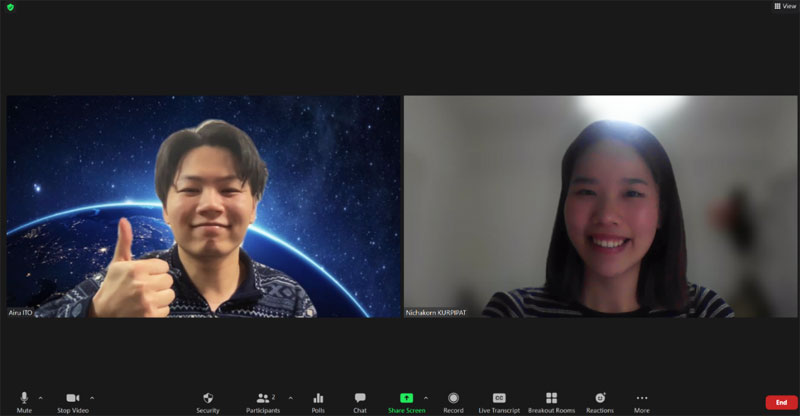The image size is (800, 416).
Task: Start Share Screen
Action: pyautogui.click(x=407, y=402)
